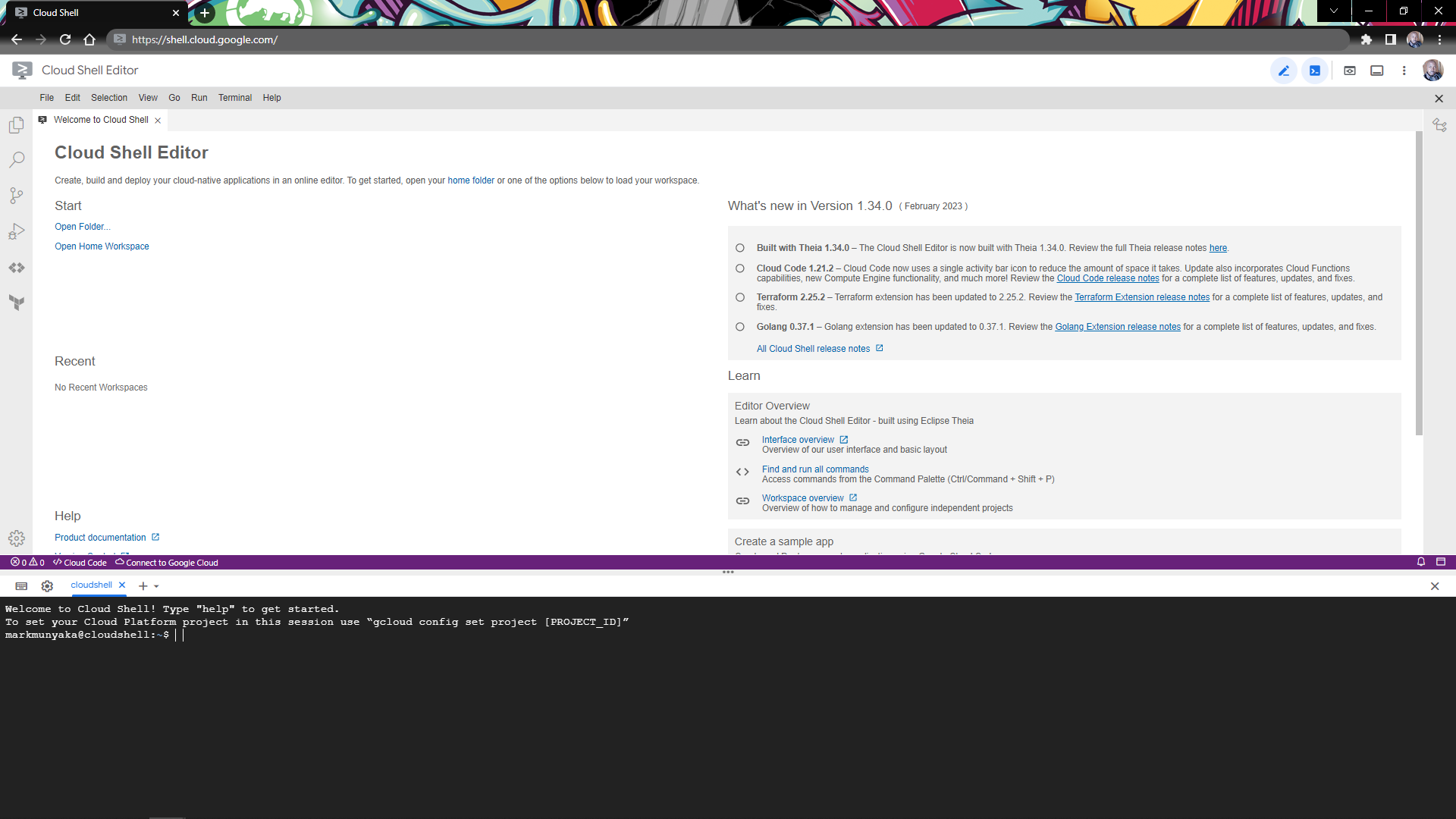This screenshot has width=1456, height=819.
Task: Select Cloud Code 1.21.2 update radio button
Action: tap(739, 268)
